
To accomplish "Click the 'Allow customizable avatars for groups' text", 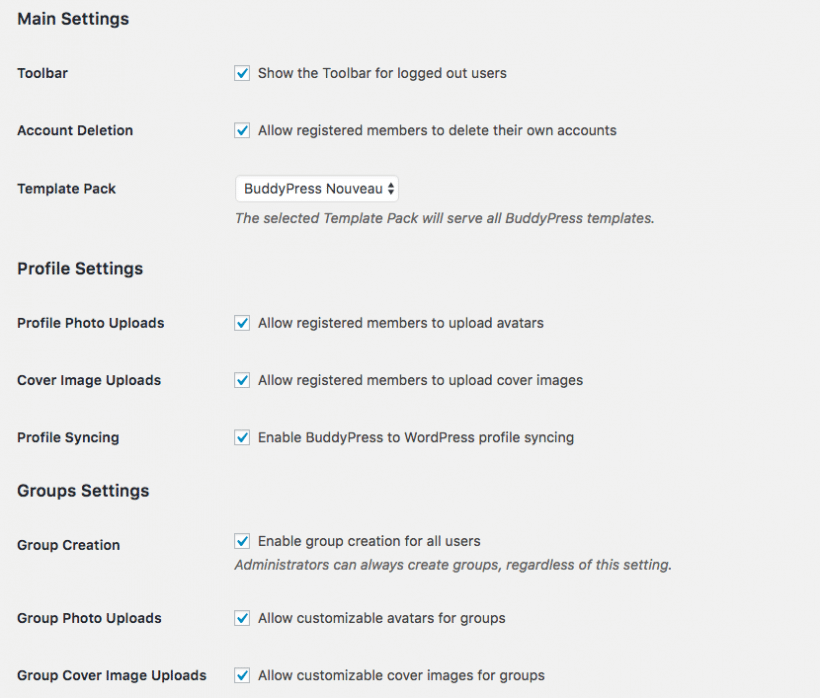I will coord(381,618).
